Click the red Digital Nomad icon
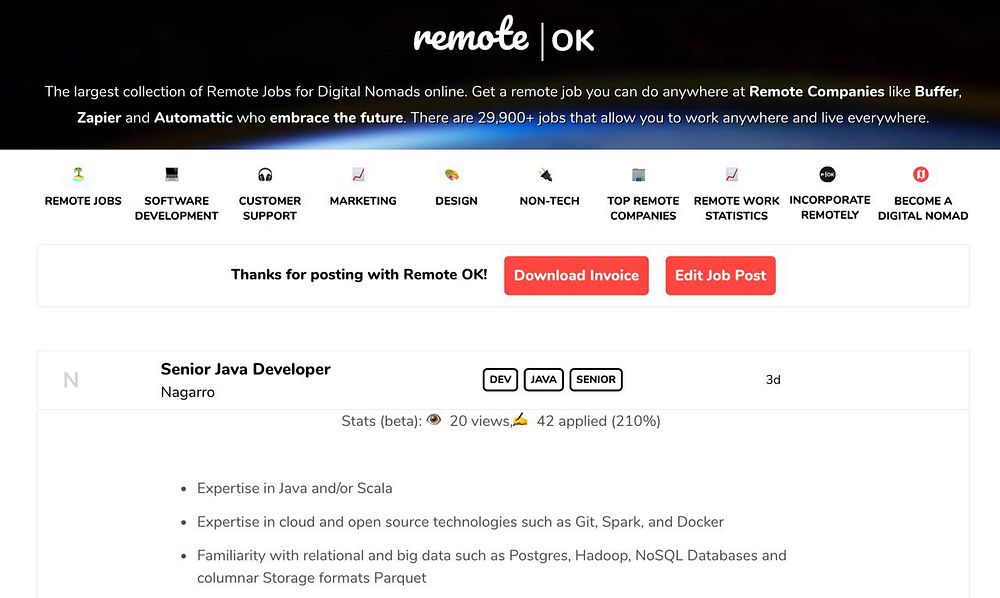The height and width of the screenshot is (598, 1000). tap(920, 174)
